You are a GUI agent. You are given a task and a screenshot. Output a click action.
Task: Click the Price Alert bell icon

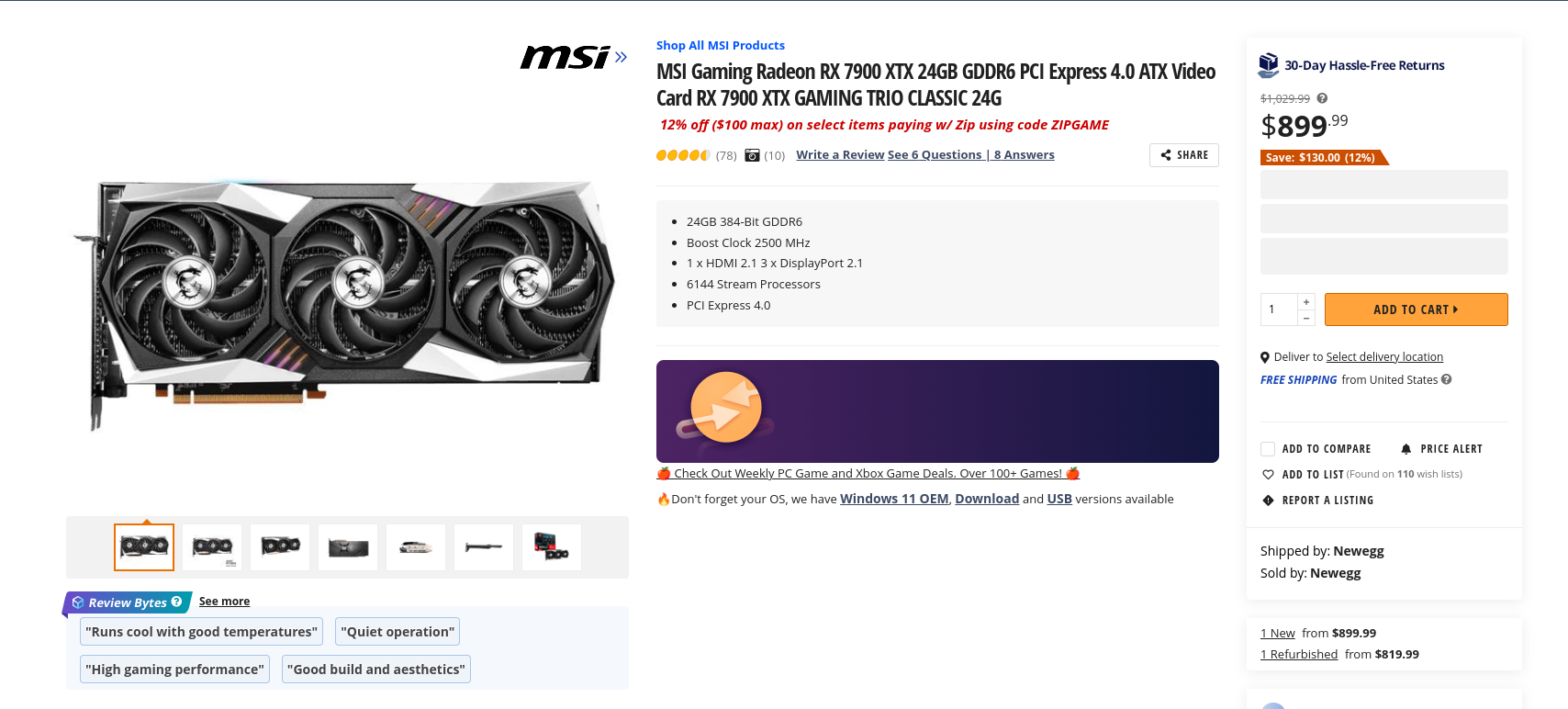tap(1406, 449)
